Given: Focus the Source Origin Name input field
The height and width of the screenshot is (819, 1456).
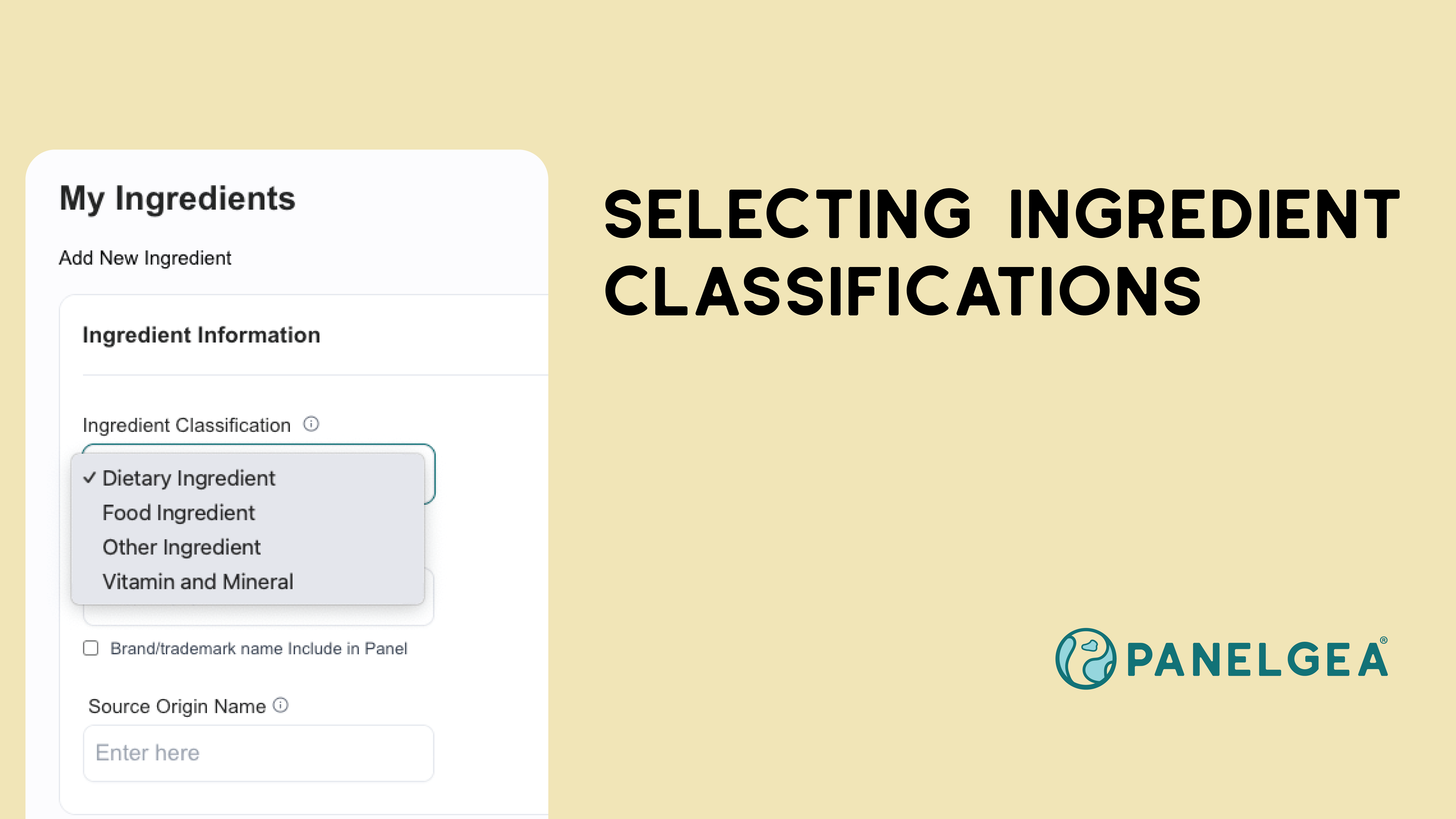Looking at the screenshot, I should click(x=258, y=753).
